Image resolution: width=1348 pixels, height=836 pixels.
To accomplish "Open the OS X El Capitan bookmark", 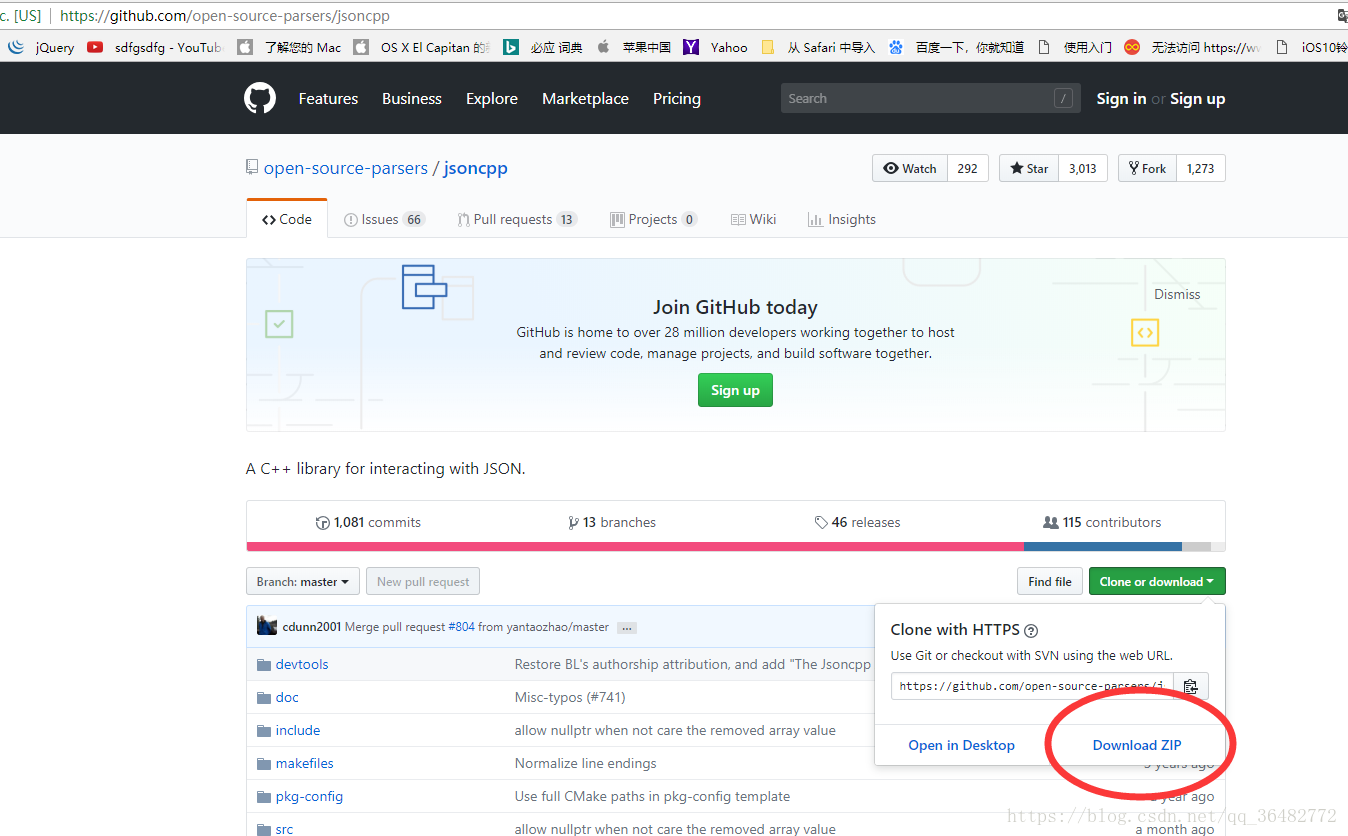I will point(422,47).
